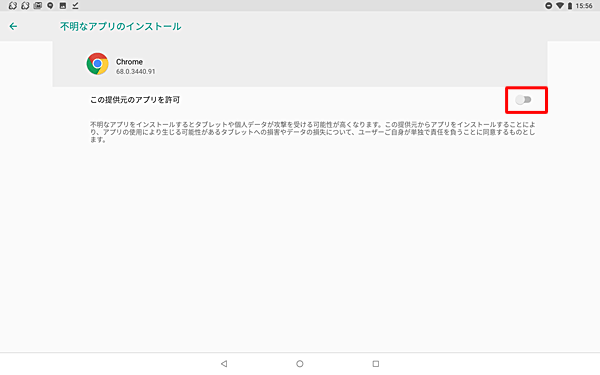Click the download complete checkmark icon
Viewport: 600px width, 375px height.
(75, 5)
